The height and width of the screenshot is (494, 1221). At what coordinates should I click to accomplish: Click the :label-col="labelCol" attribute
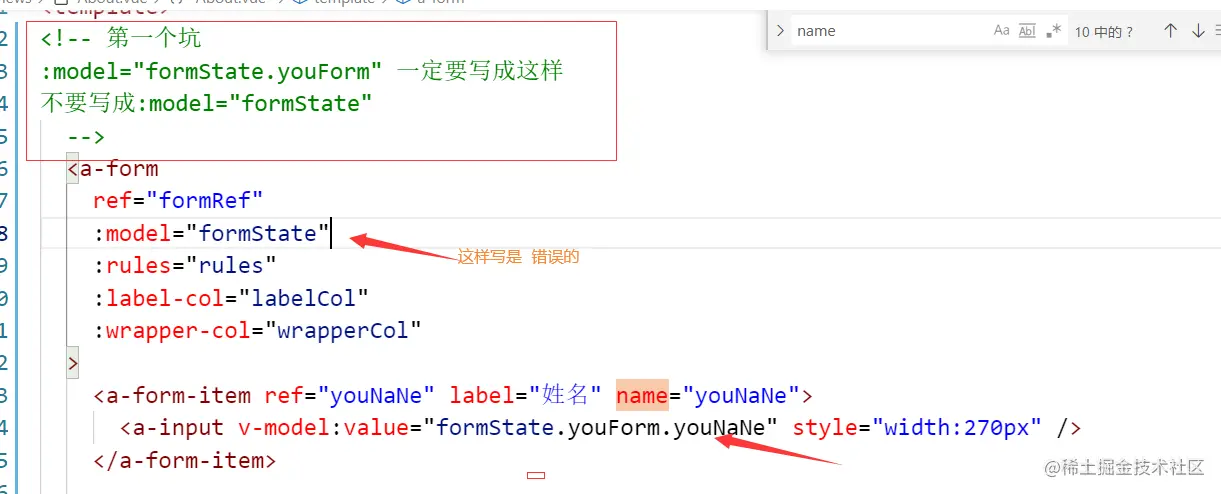[231, 298]
